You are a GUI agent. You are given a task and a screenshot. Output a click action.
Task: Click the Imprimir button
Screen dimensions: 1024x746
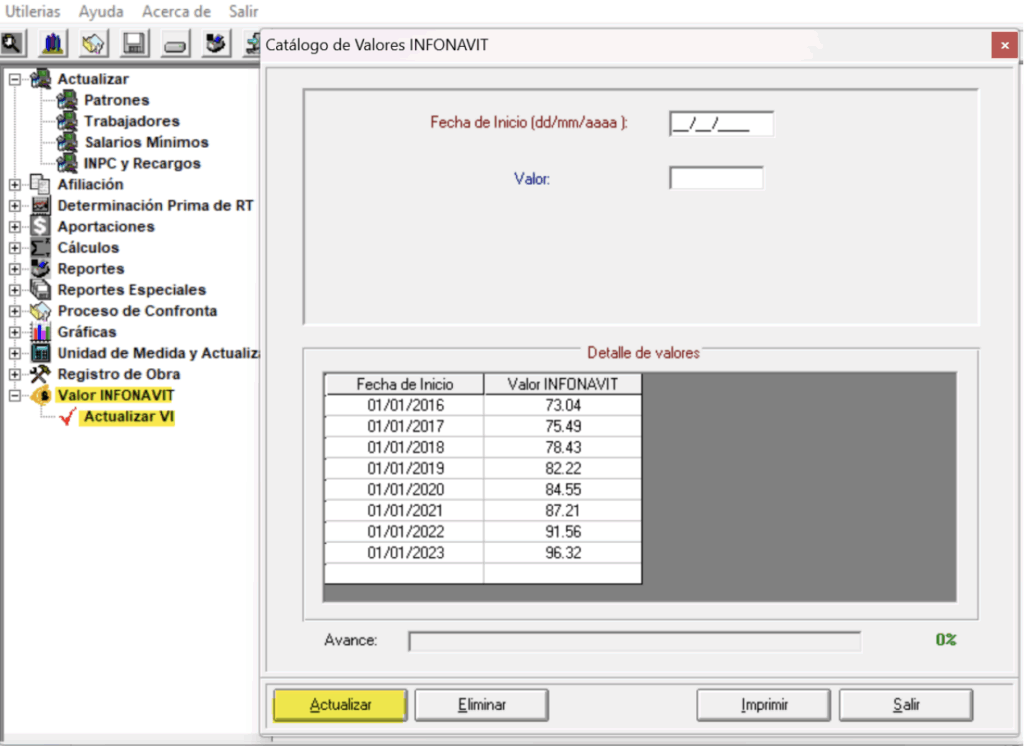(x=763, y=705)
